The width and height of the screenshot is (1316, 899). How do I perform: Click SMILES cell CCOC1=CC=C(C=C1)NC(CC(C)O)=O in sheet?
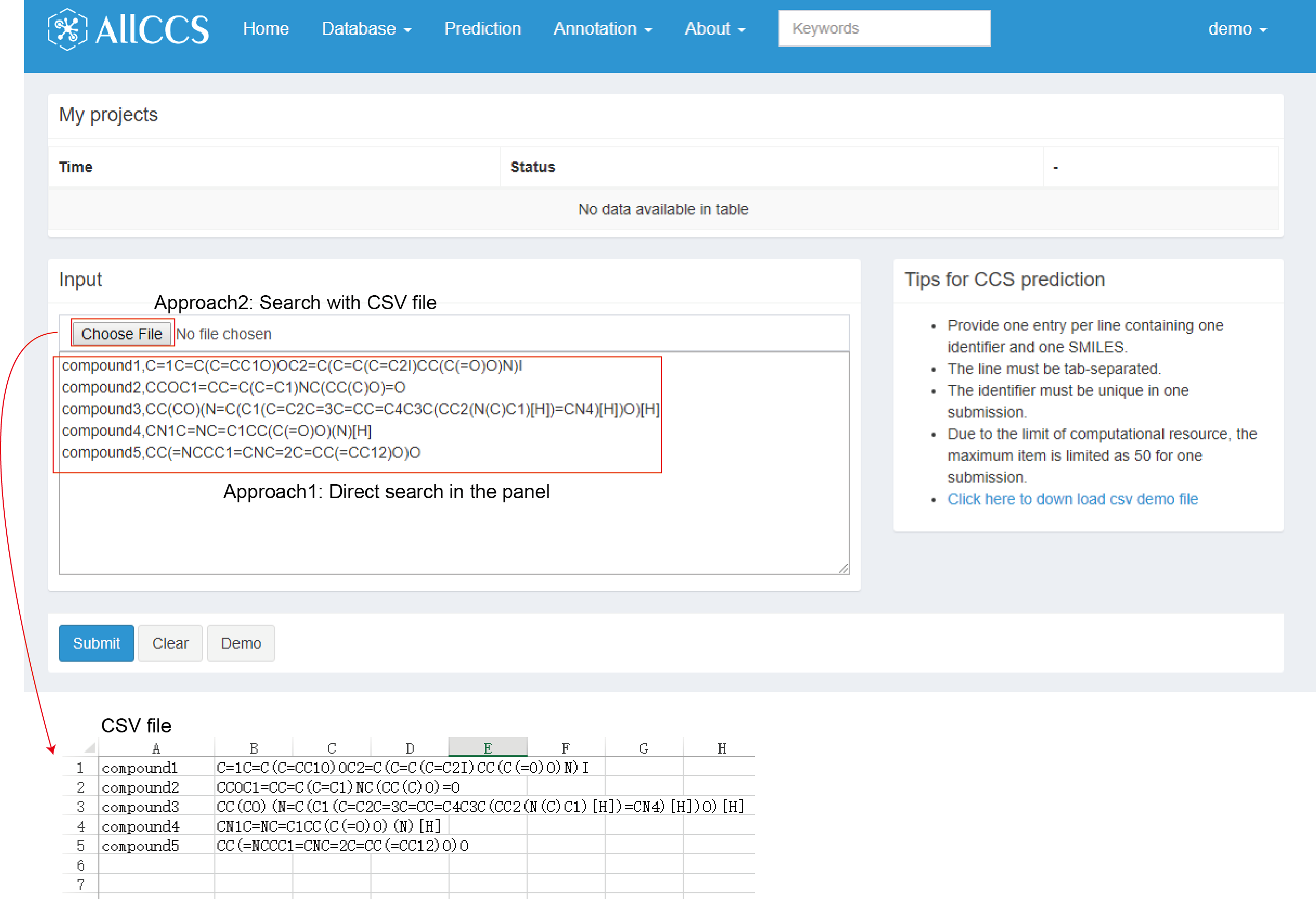point(338,787)
